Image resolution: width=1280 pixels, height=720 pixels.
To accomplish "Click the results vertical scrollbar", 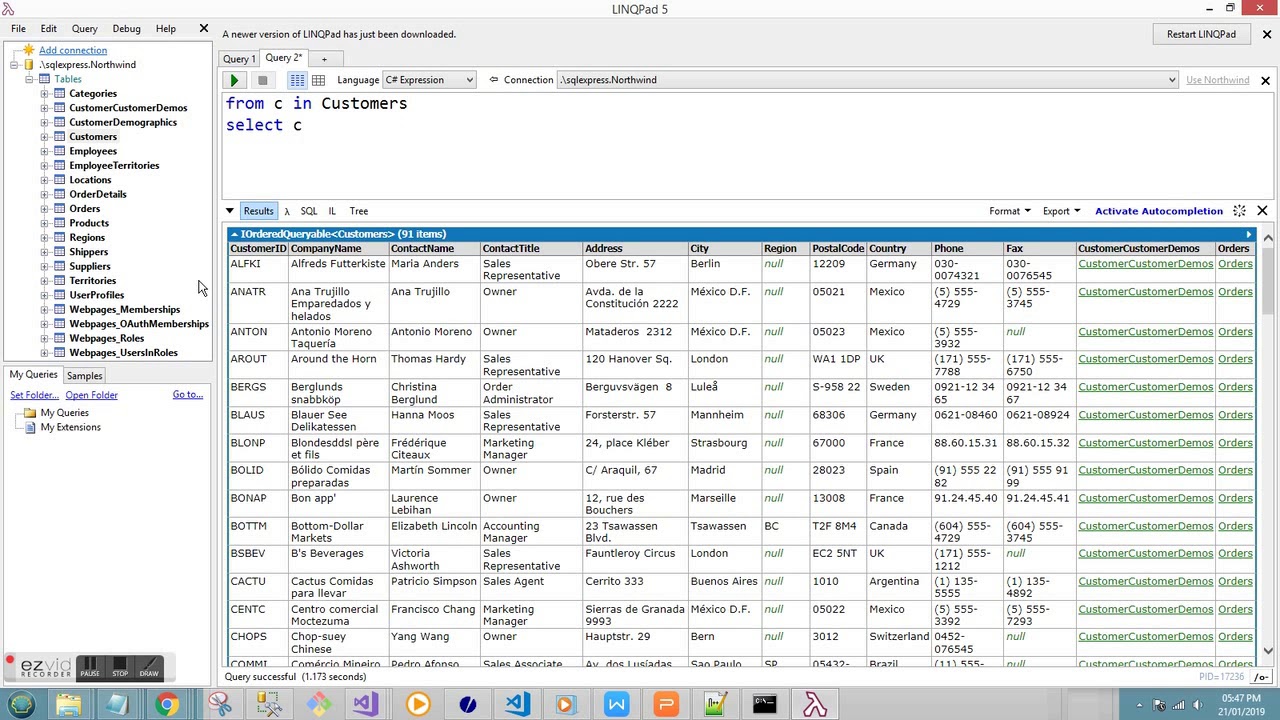I will (1268, 443).
